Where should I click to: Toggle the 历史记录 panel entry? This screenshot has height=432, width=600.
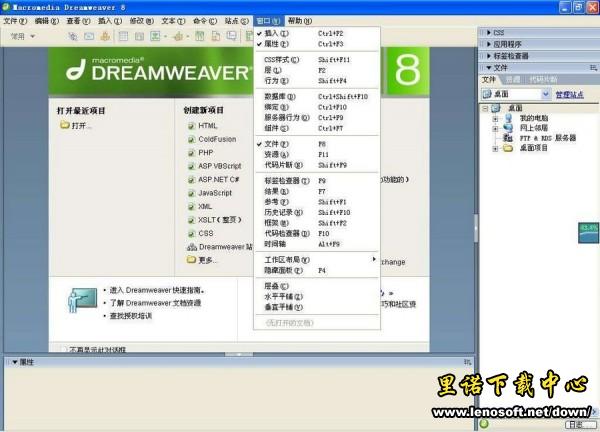[x=318, y=212]
